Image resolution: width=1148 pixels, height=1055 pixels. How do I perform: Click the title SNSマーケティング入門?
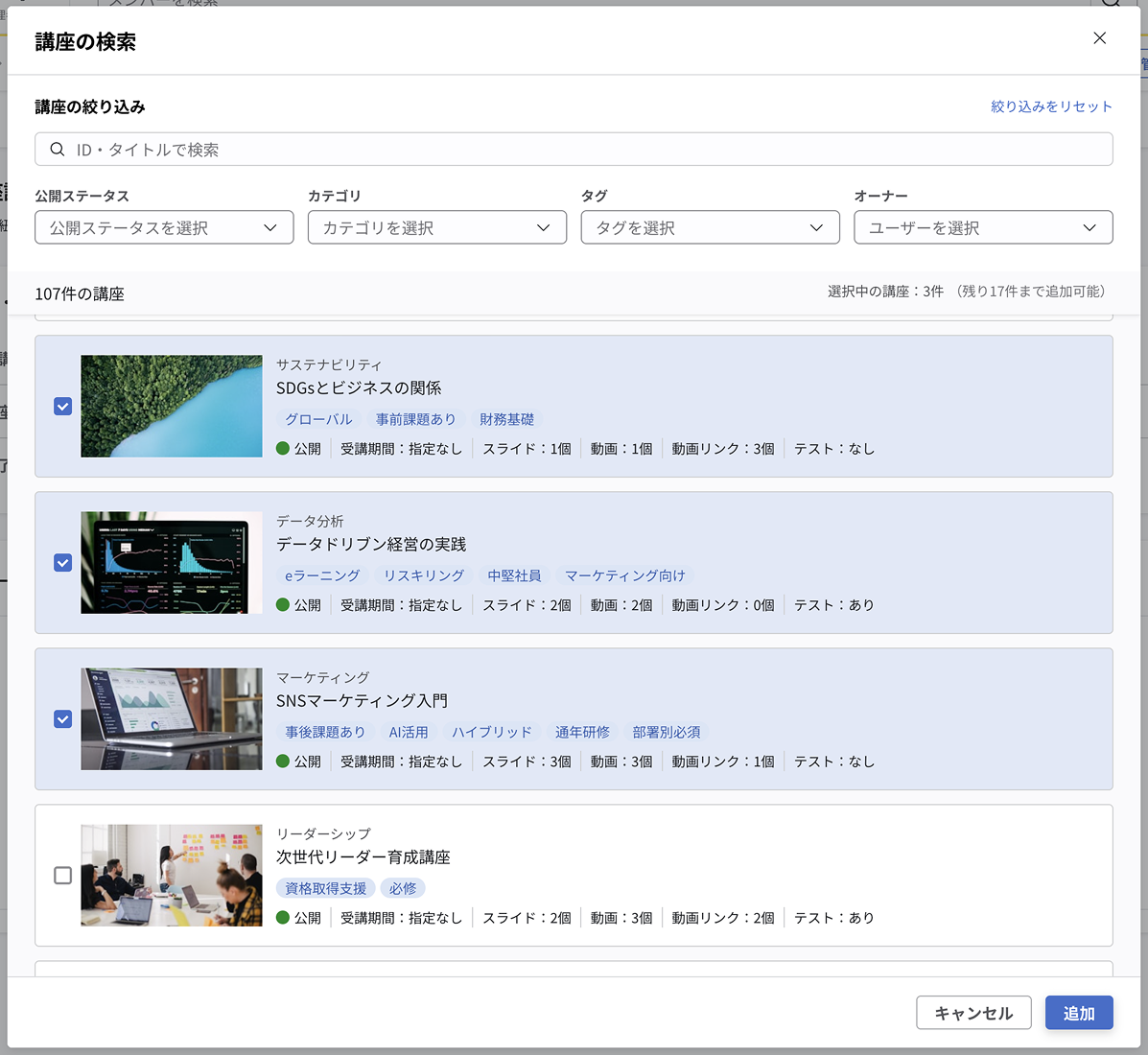(362, 701)
